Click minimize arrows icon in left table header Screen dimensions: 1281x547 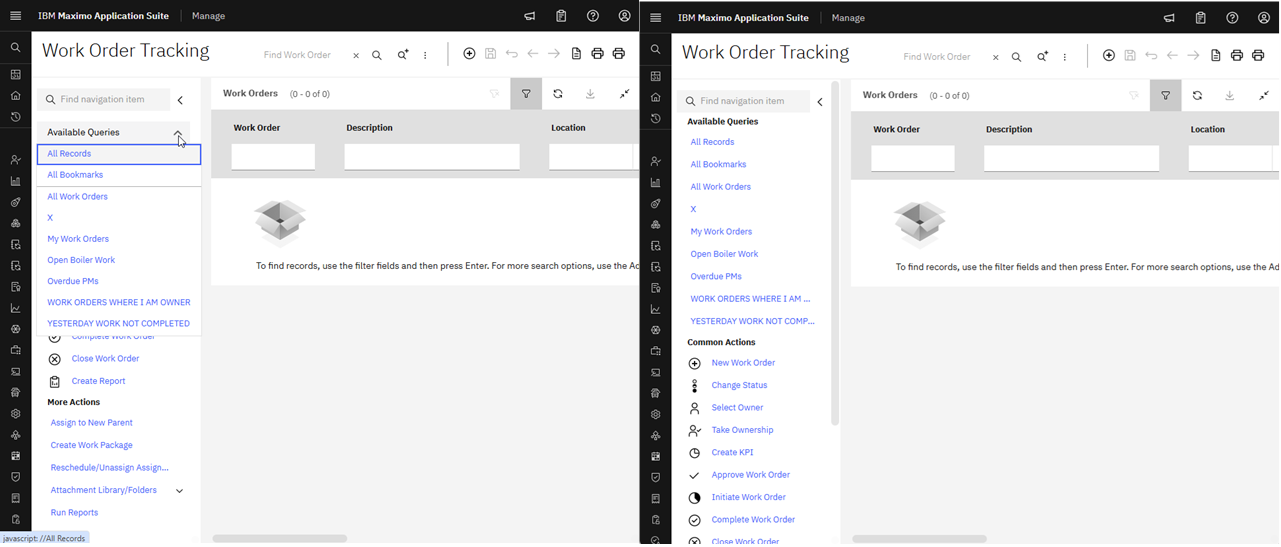coord(624,94)
